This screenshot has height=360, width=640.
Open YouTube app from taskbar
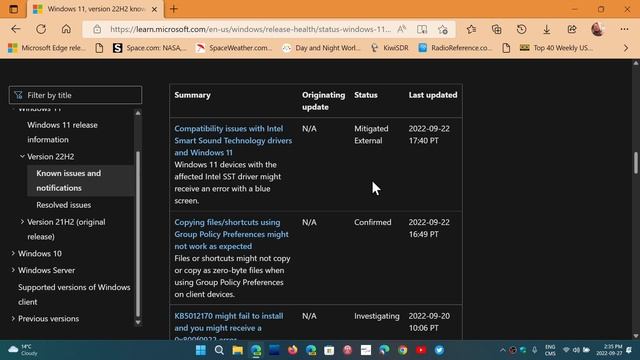click(x=421, y=350)
